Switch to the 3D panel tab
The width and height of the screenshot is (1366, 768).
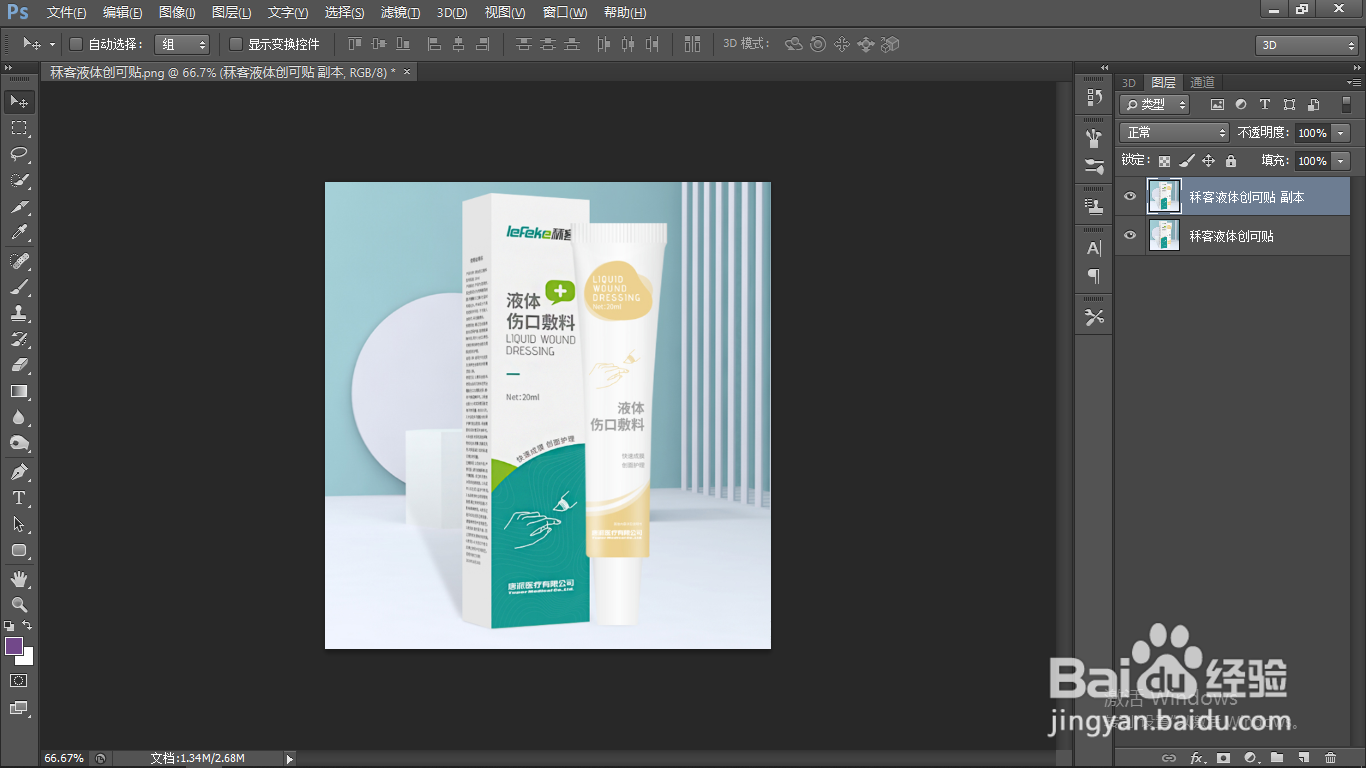(x=1129, y=82)
